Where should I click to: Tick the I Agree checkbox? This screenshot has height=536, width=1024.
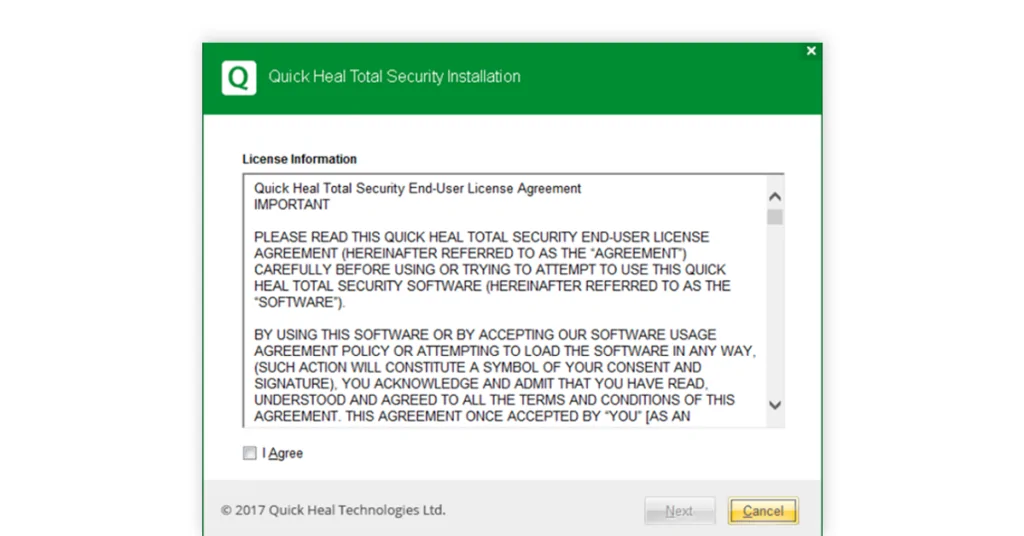(x=249, y=453)
